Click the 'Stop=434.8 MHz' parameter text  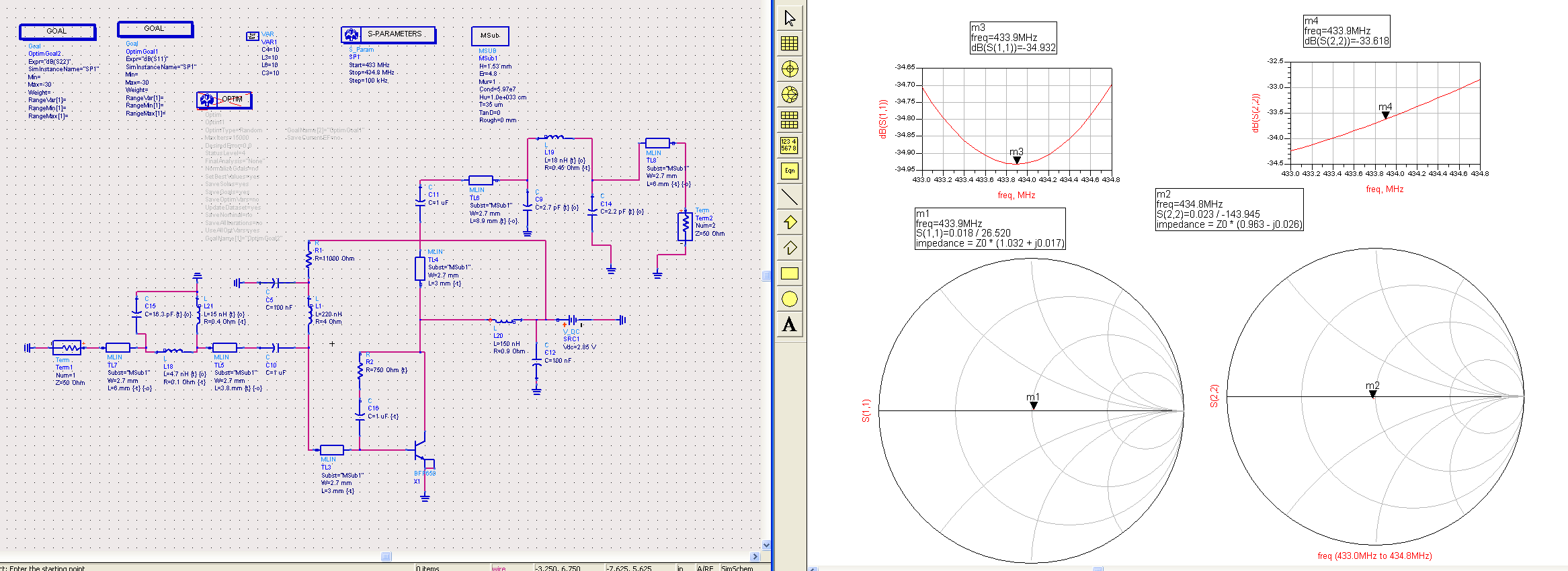pos(372,73)
